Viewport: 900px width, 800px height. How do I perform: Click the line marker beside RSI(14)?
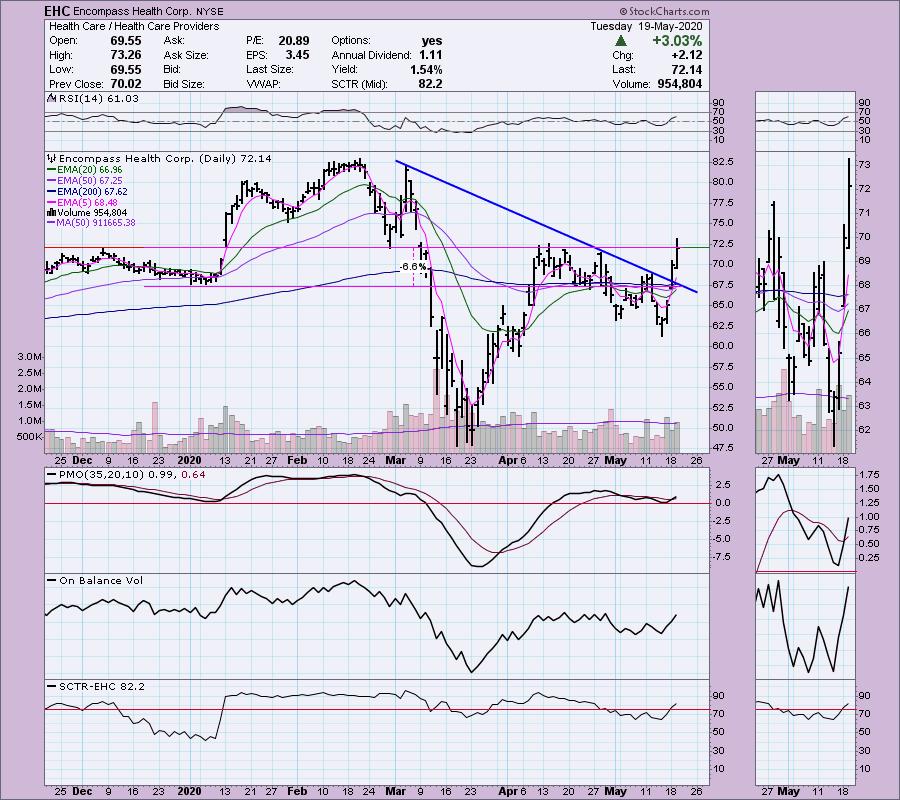[52, 99]
